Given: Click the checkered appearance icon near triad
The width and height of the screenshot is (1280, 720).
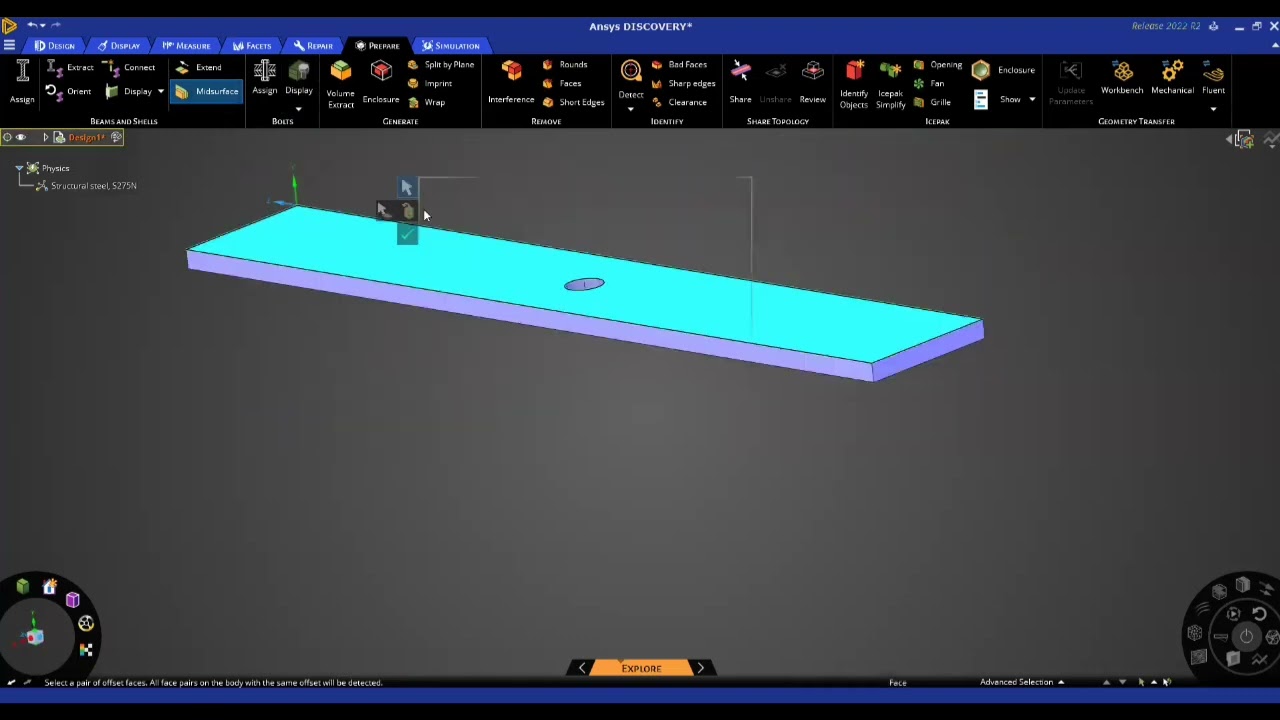Looking at the screenshot, I should [86, 650].
